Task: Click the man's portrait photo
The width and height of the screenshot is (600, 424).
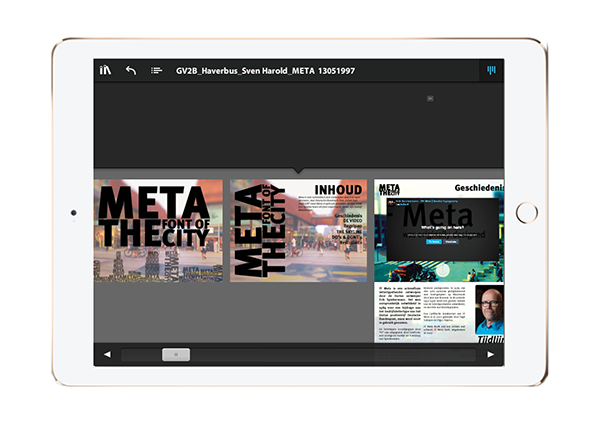Action: [x=489, y=310]
